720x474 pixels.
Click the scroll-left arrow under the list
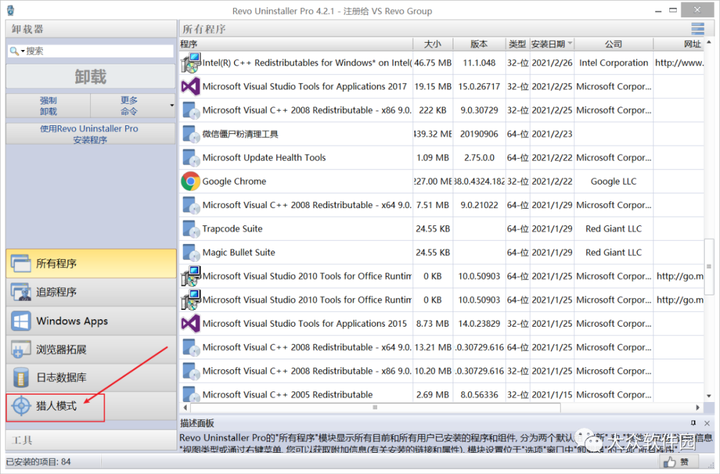(185, 407)
